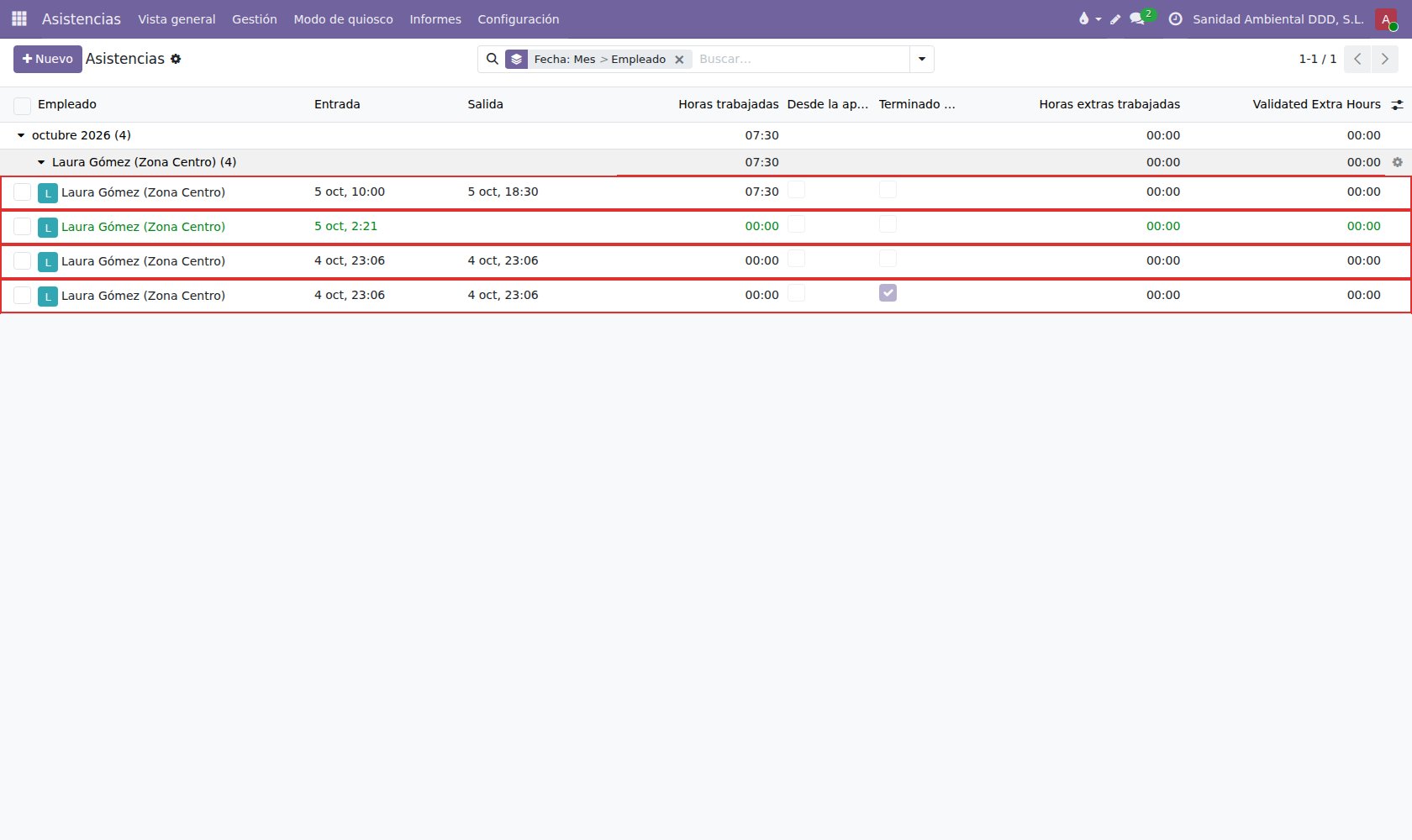Open the Vista general menu
The image size is (1412, 840).
tap(176, 19)
